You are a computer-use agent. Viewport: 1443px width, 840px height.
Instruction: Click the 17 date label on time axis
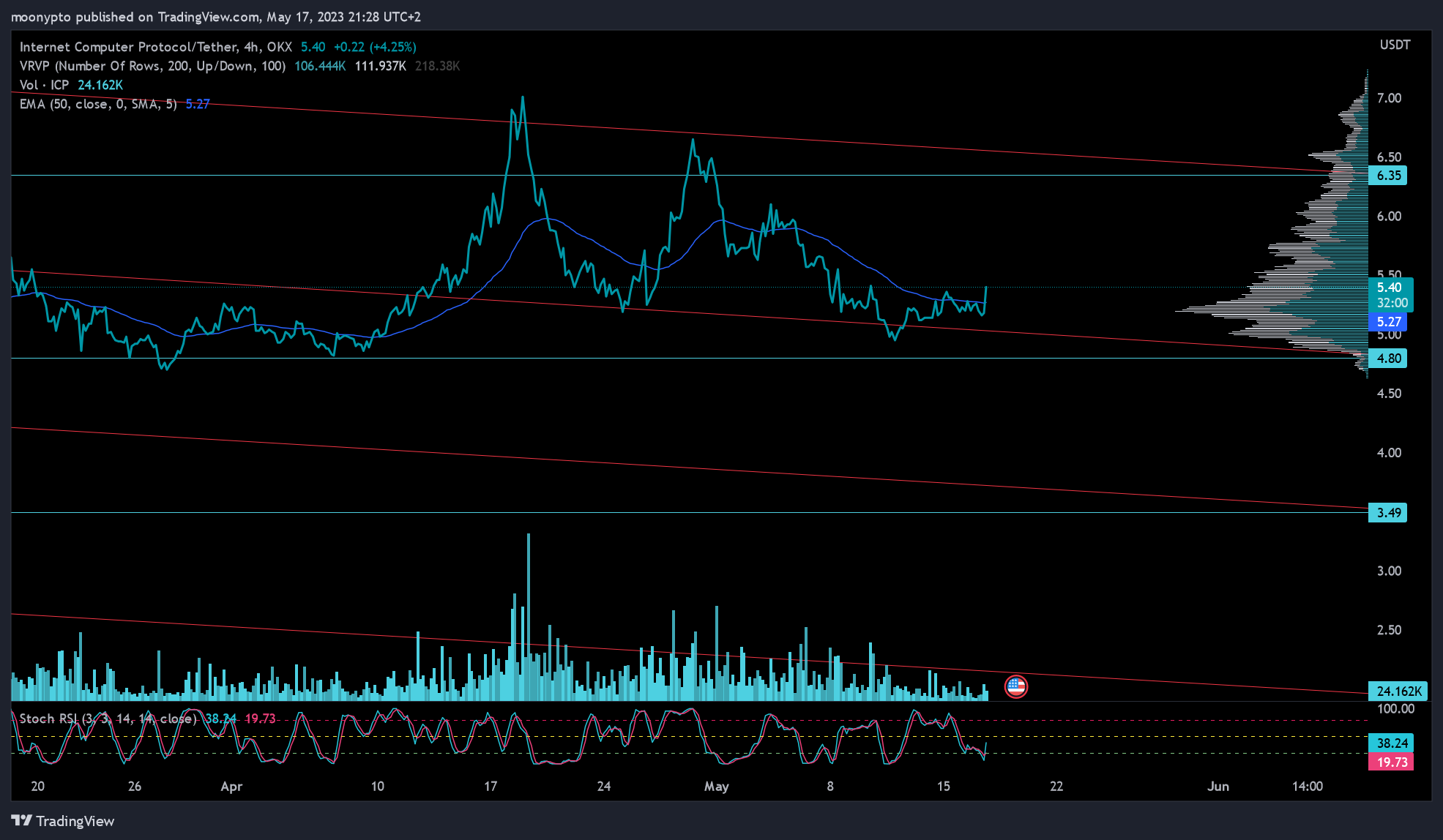coord(491,787)
